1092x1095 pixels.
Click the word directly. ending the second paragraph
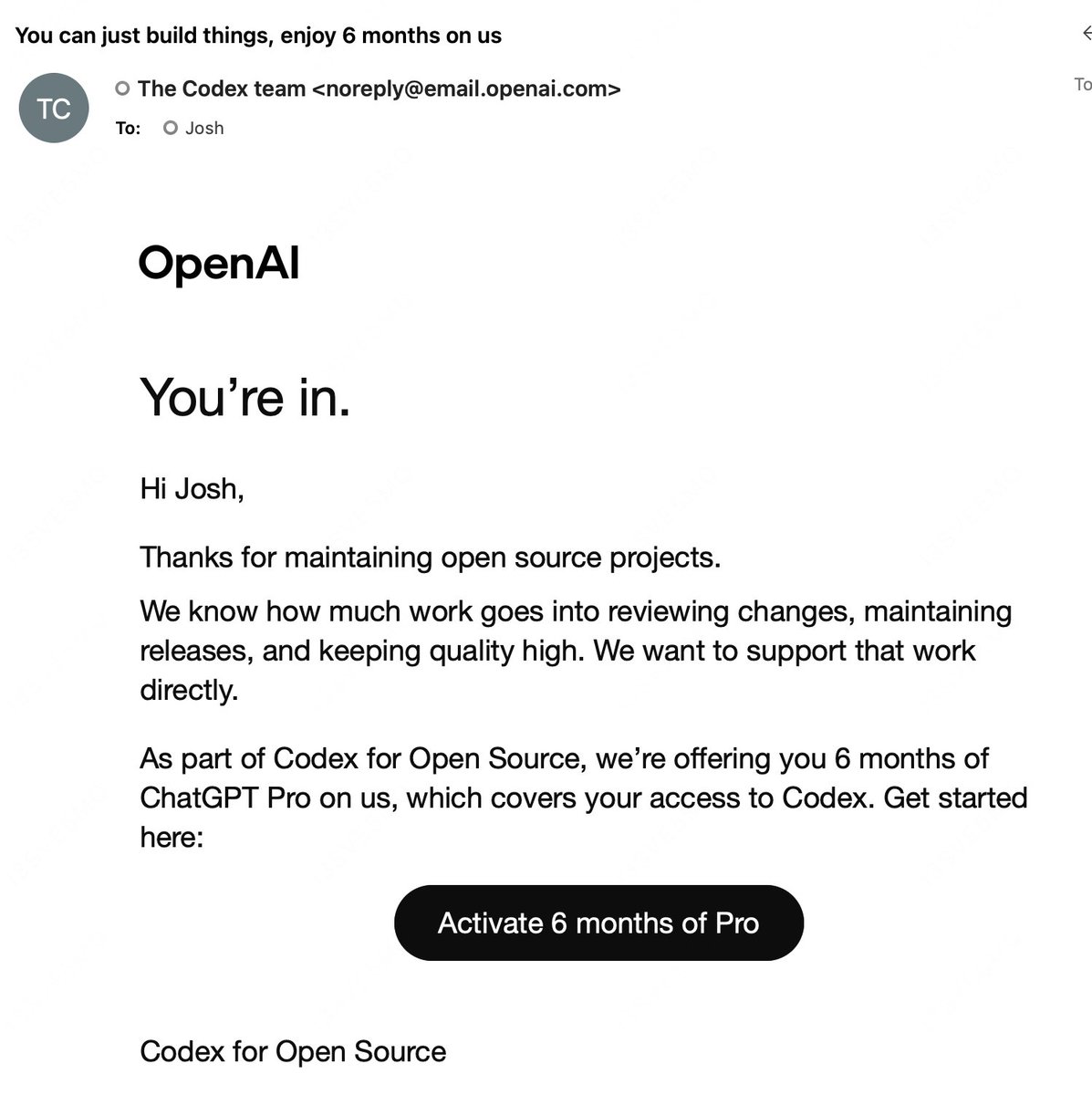pos(189,690)
